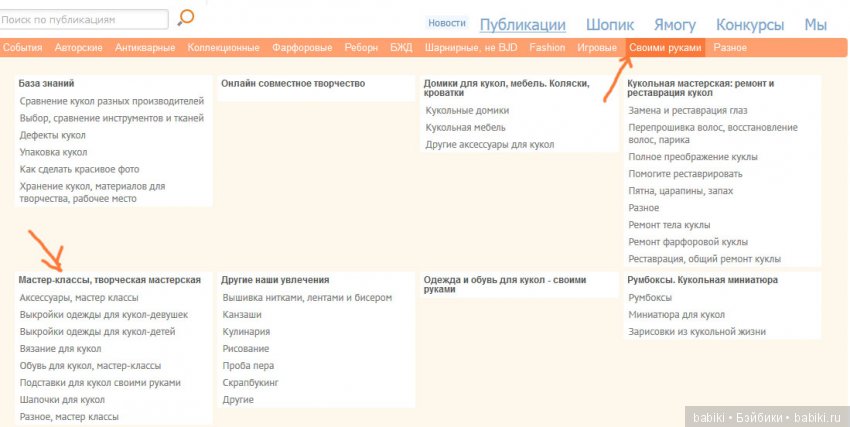This screenshot has width=850, height=427.
Task: Select Миниатюра для кукол link
Action: point(676,315)
